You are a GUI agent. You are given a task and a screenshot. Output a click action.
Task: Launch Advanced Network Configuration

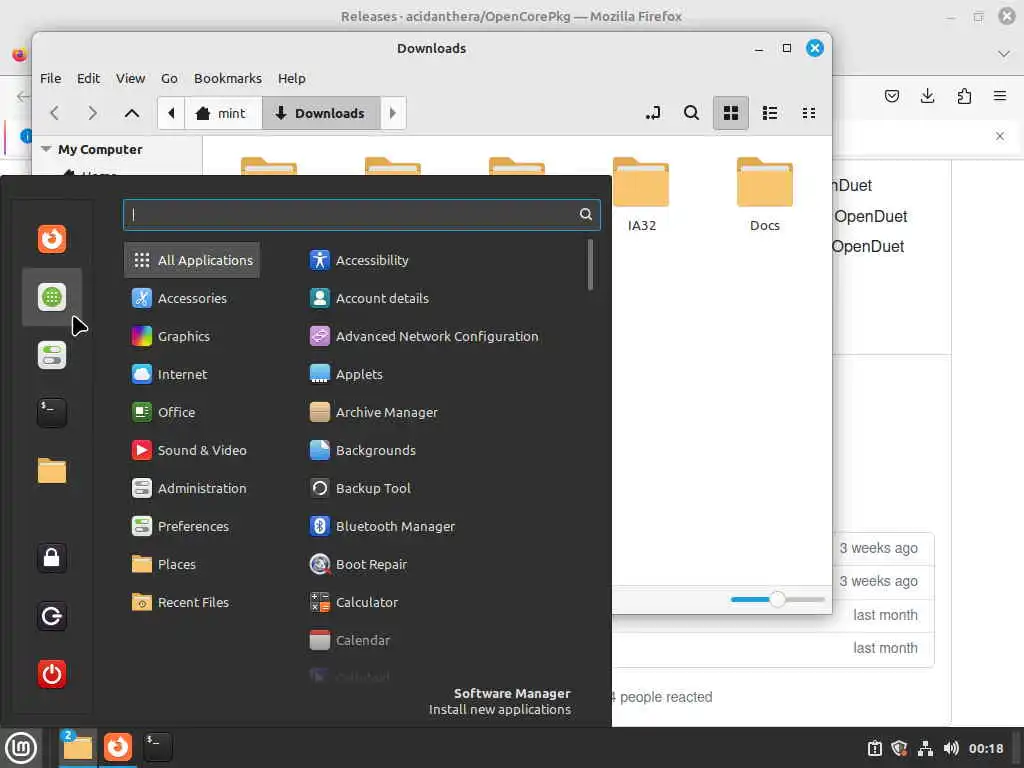pos(424,336)
